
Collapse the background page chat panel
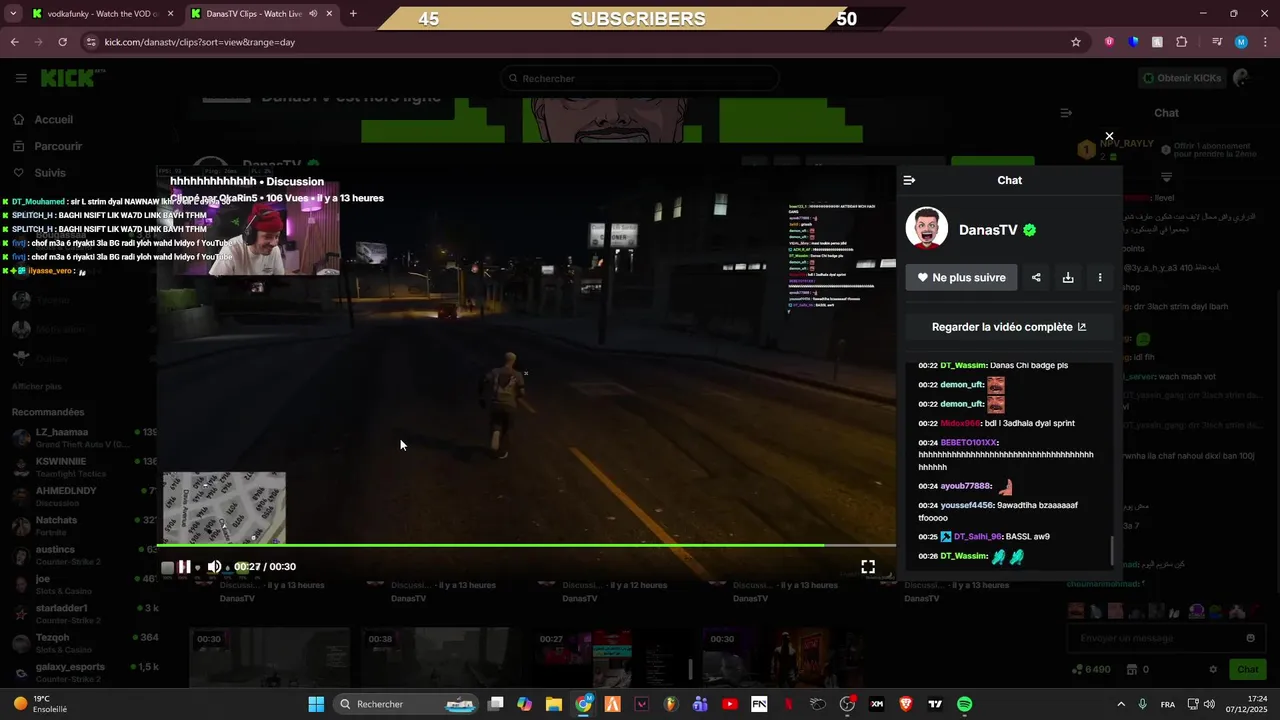pyautogui.click(x=1066, y=113)
